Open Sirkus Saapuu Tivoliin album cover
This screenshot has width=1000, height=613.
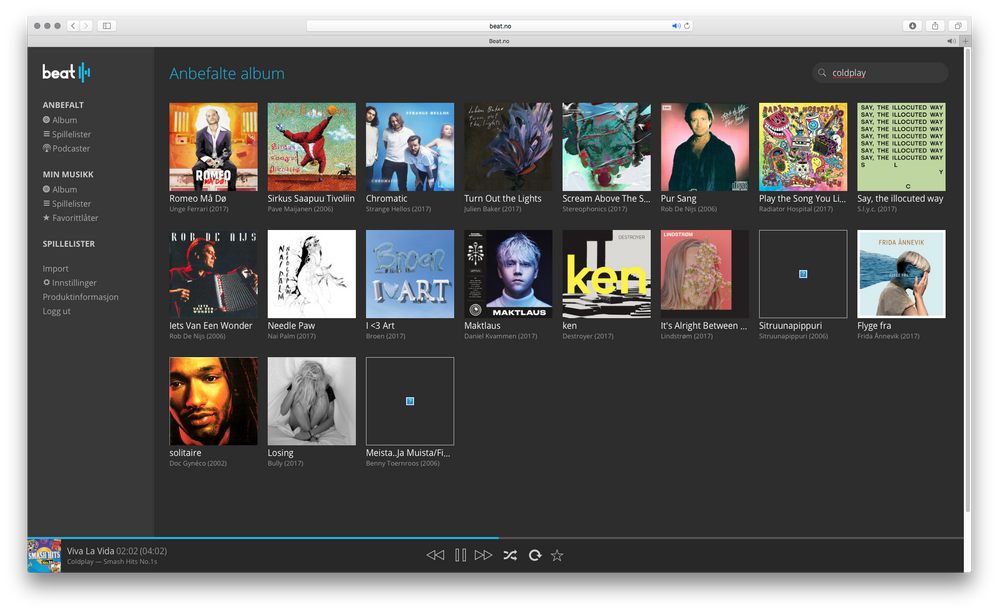[x=312, y=147]
